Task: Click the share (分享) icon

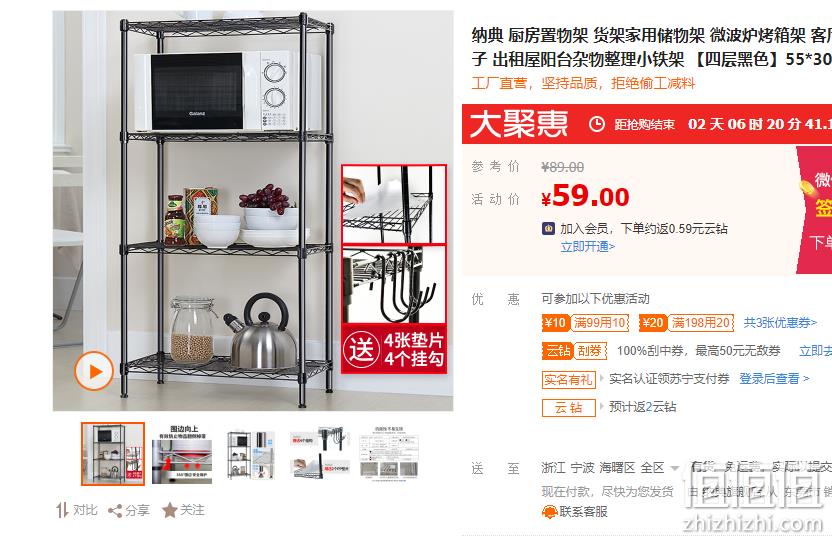Action: point(115,511)
